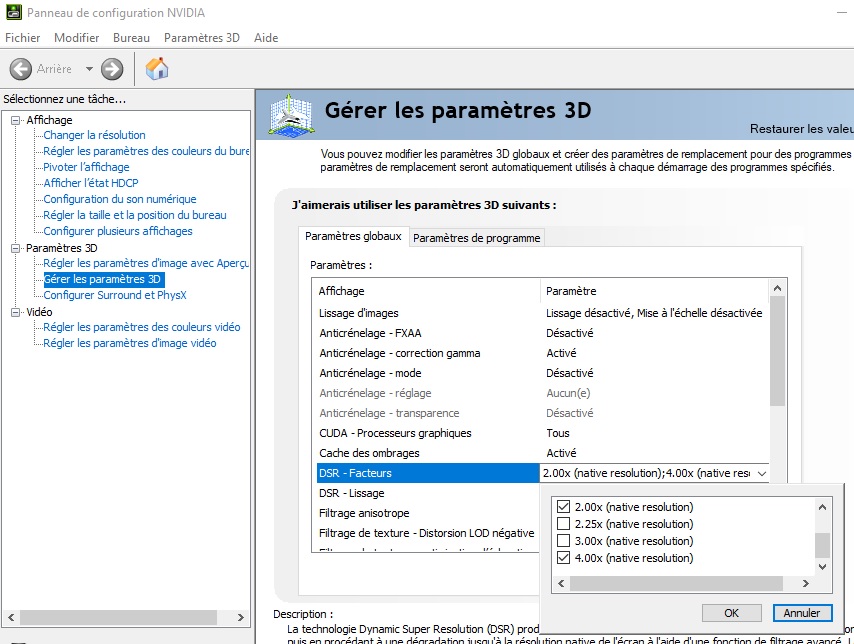Image resolution: width=854 pixels, height=644 pixels.
Task: Click scroll right arrow in DSR factor list
Action: tap(806, 584)
